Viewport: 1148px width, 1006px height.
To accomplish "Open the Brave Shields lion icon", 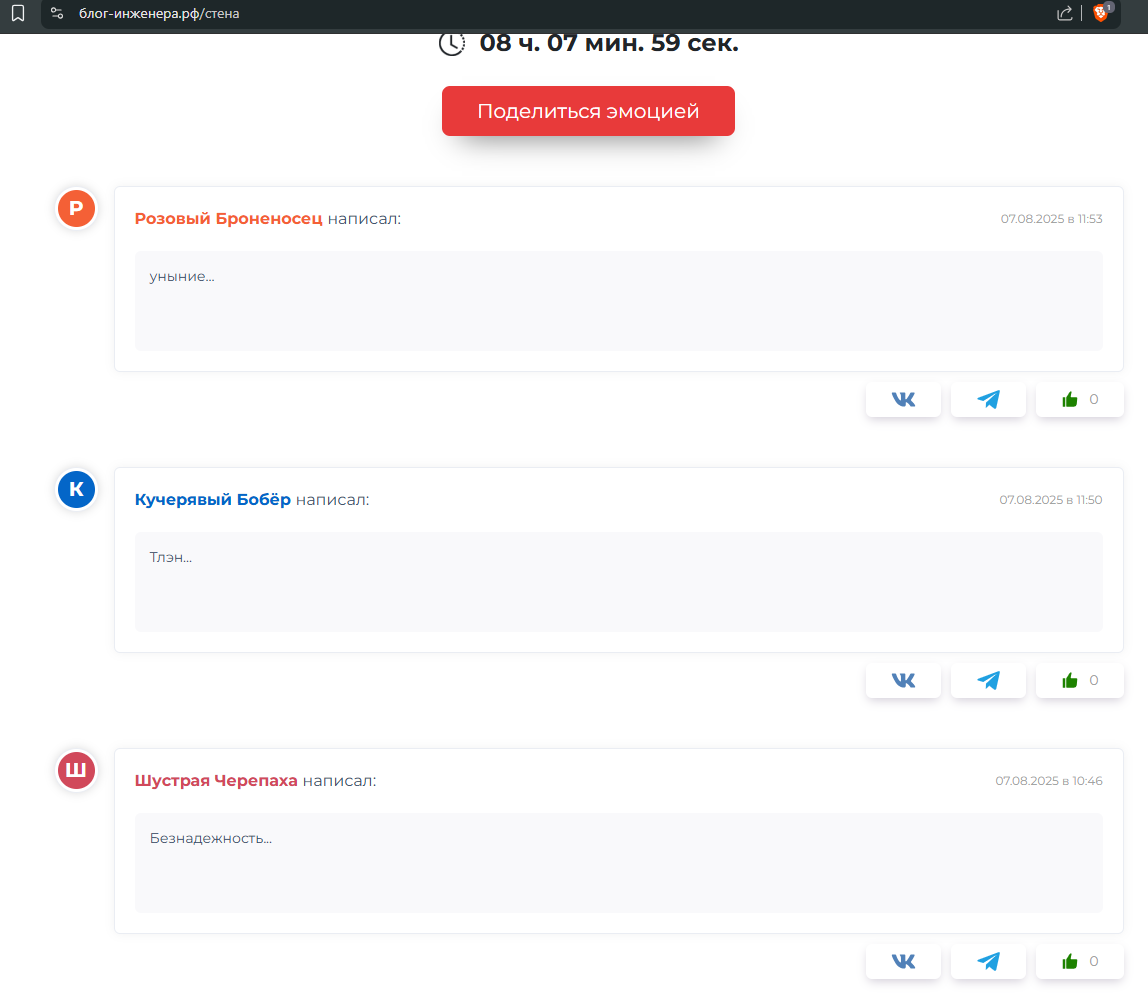I will (1101, 13).
